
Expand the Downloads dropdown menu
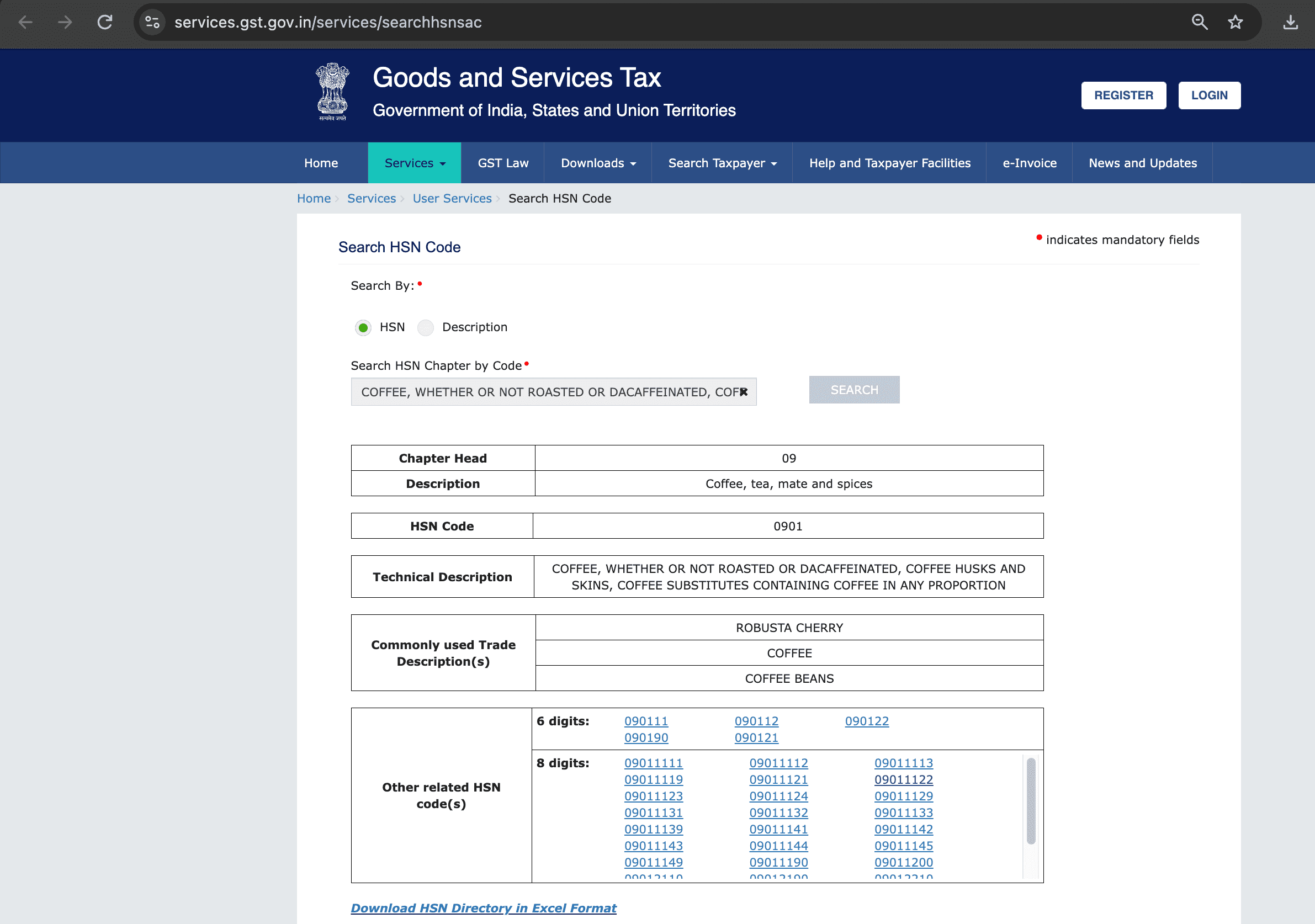598,163
